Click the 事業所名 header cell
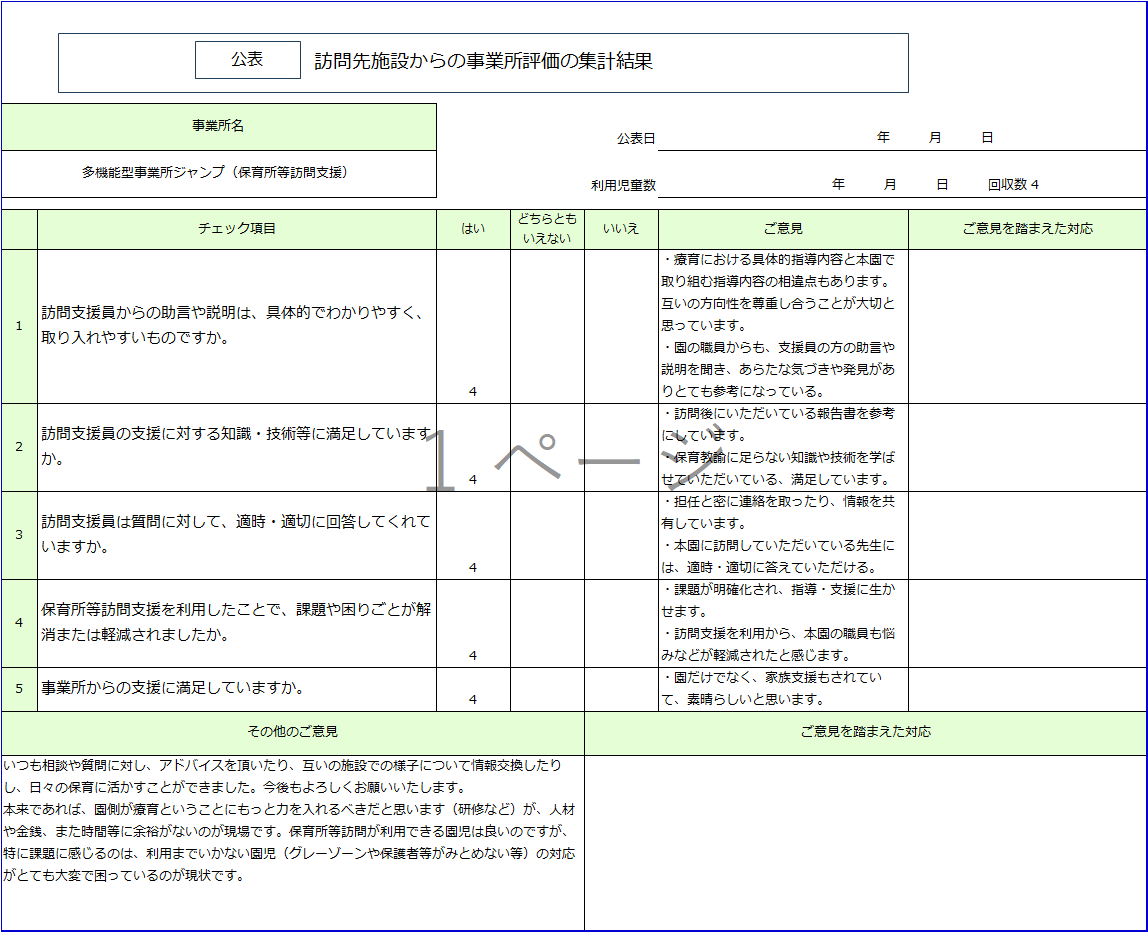1148x932 pixels. [219, 127]
